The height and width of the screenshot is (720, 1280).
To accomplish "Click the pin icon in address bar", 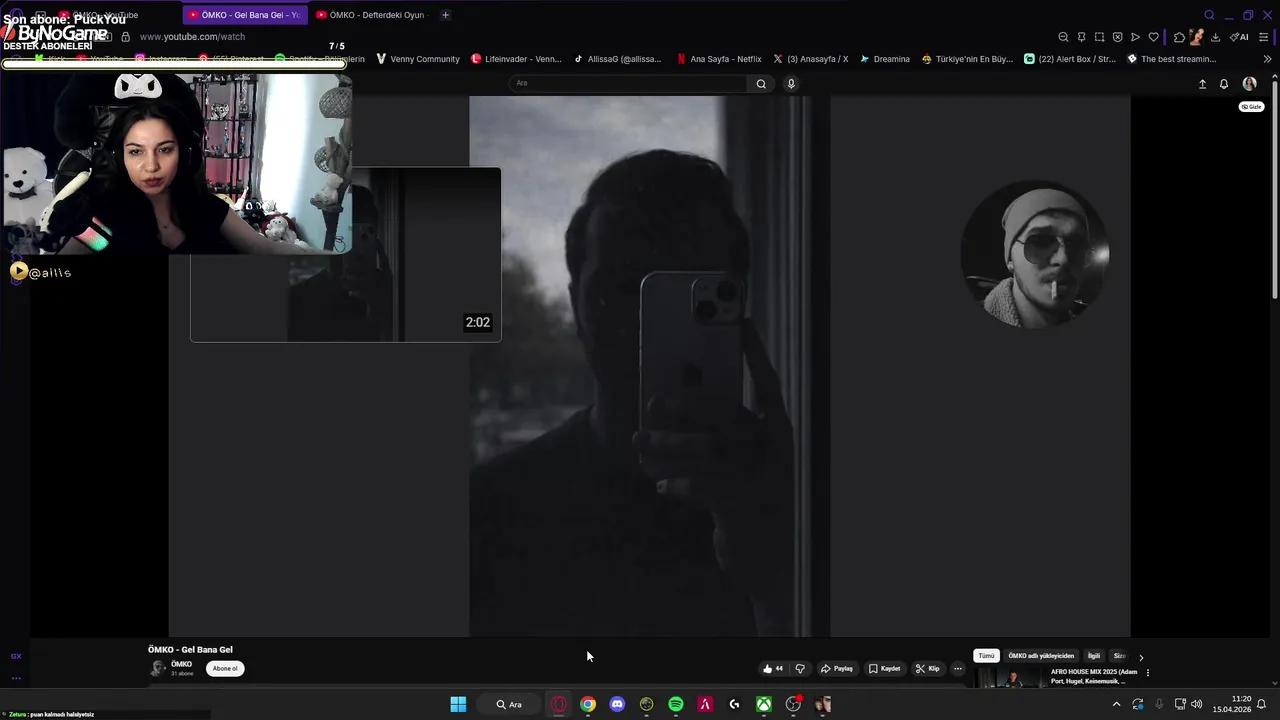I will [1081, 37].
